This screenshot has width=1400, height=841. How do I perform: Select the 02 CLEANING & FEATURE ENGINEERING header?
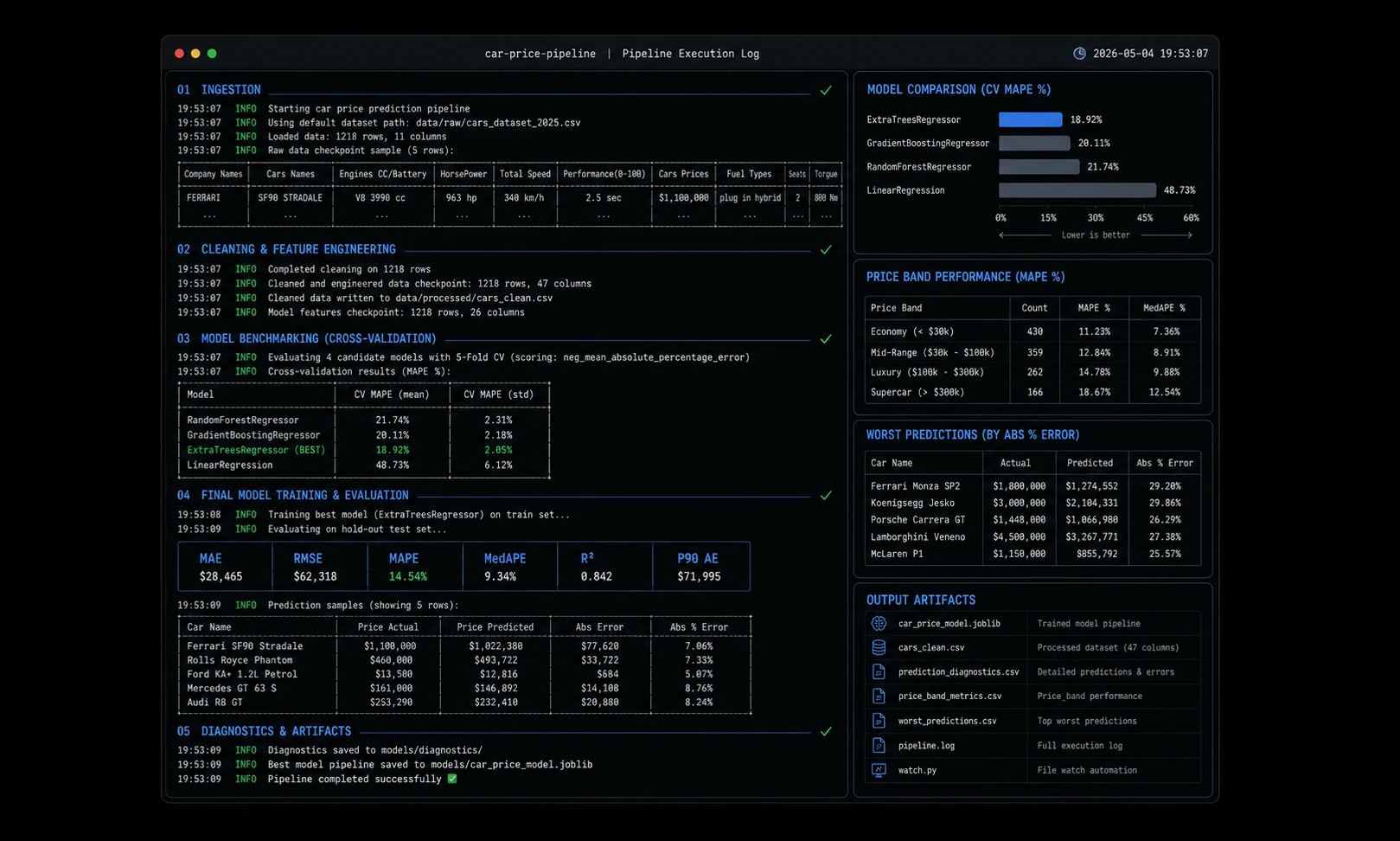286,249
